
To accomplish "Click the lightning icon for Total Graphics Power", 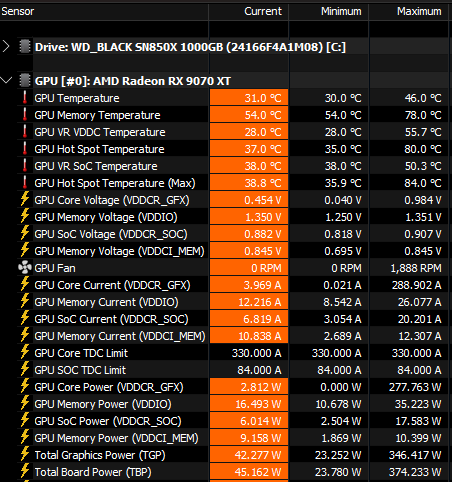I will [25, 454].
